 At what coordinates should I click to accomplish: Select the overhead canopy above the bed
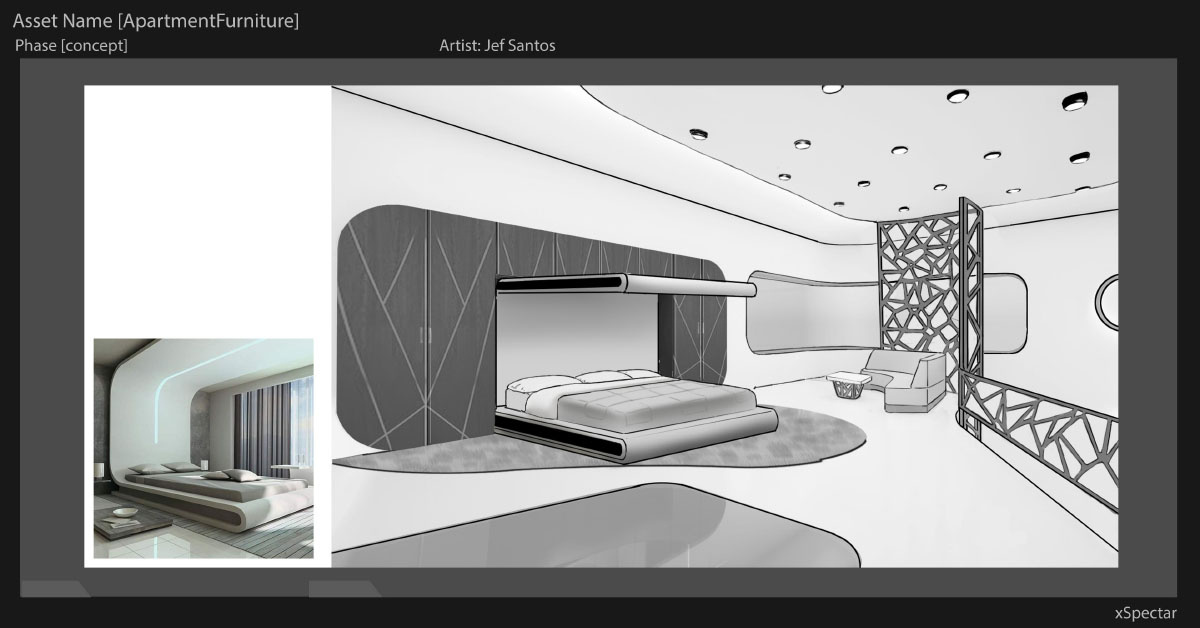tap(625, 287)
